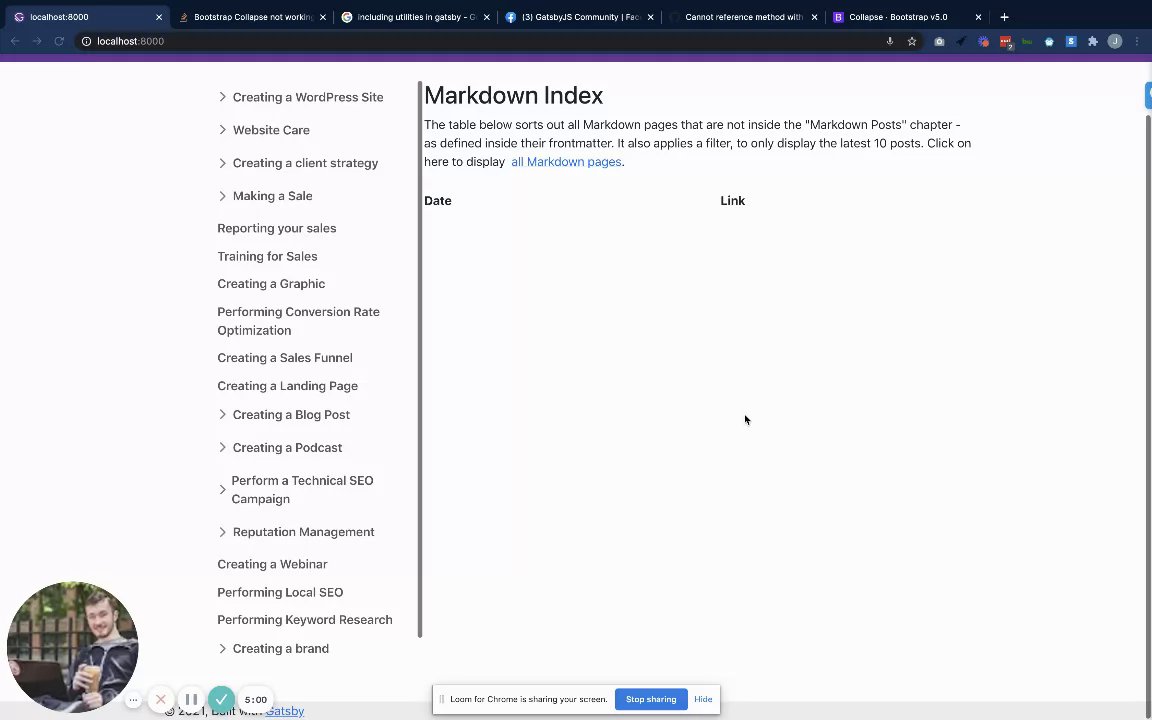The image size is (1152, 720).
Task: Open the Gatsby footer link
Action: click(x=285, y=711)
